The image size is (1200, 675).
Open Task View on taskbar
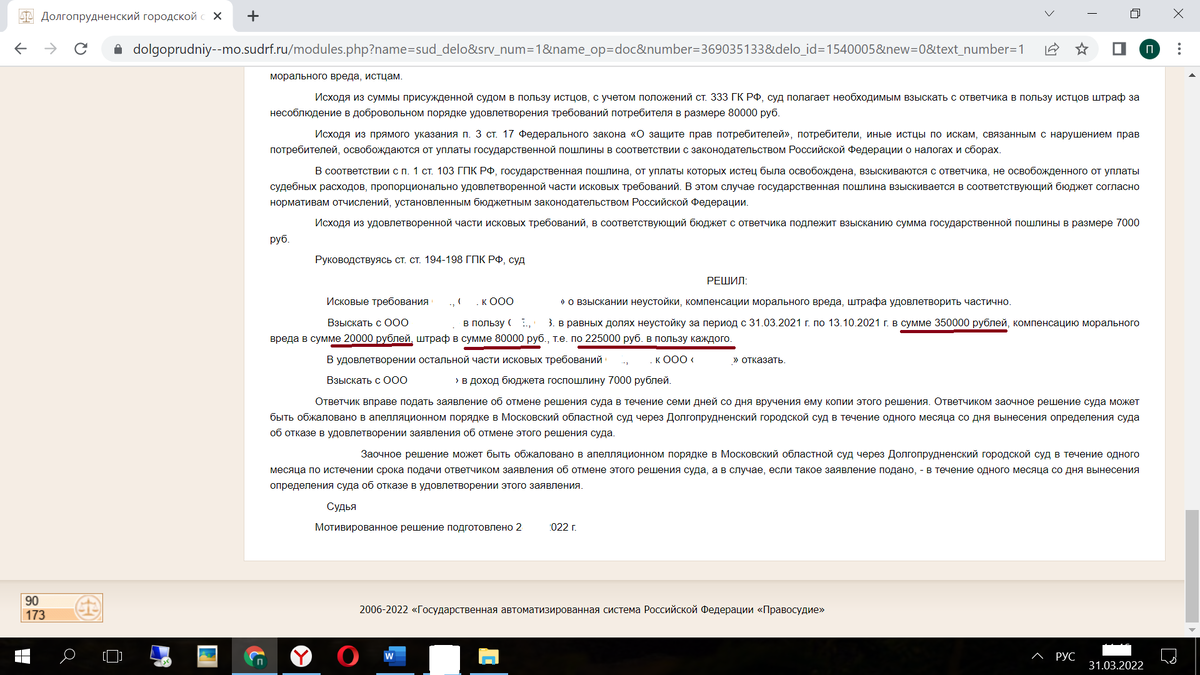pos(112,656)
